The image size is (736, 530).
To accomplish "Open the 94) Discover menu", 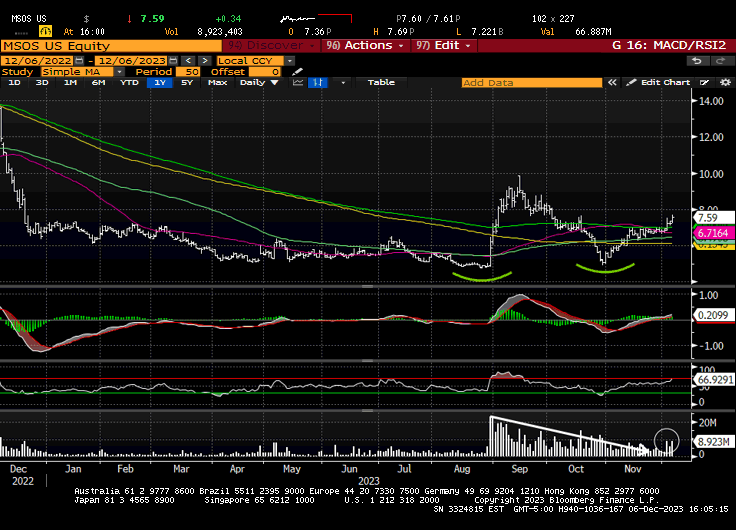I will (271, 46).
